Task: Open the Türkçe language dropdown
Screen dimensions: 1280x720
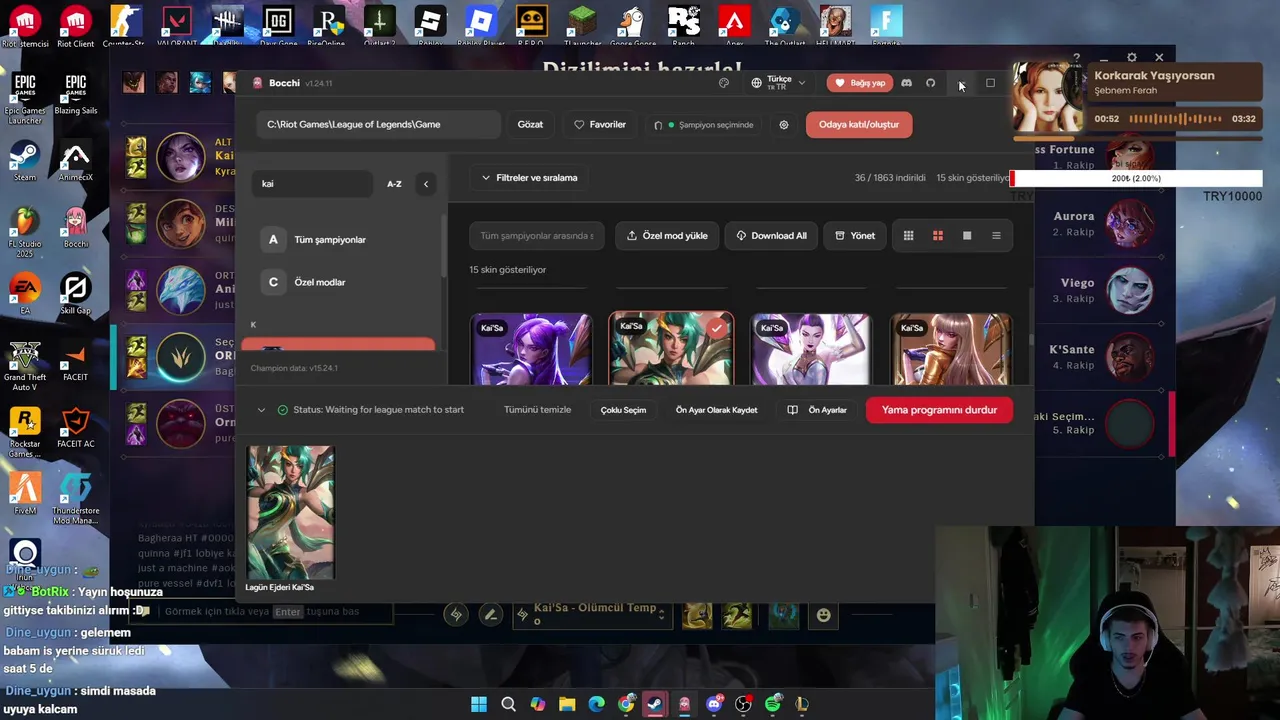Action: click(778, 83)
